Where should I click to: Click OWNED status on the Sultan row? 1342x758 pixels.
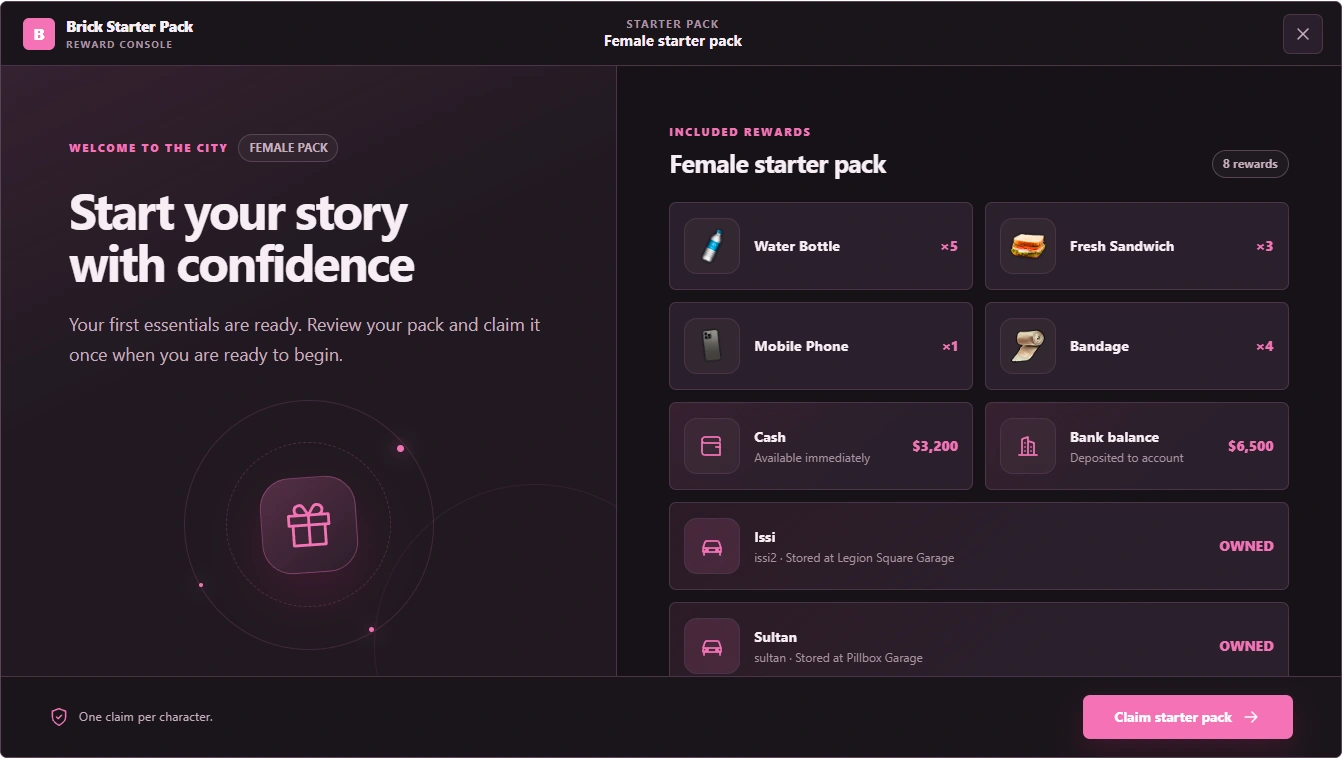point(1246,646)
